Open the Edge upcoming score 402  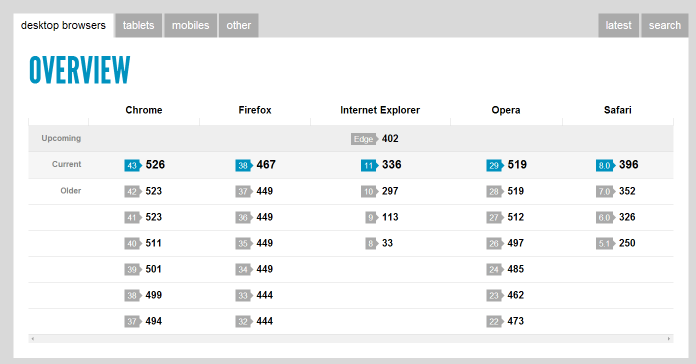[x=390, y=138]
